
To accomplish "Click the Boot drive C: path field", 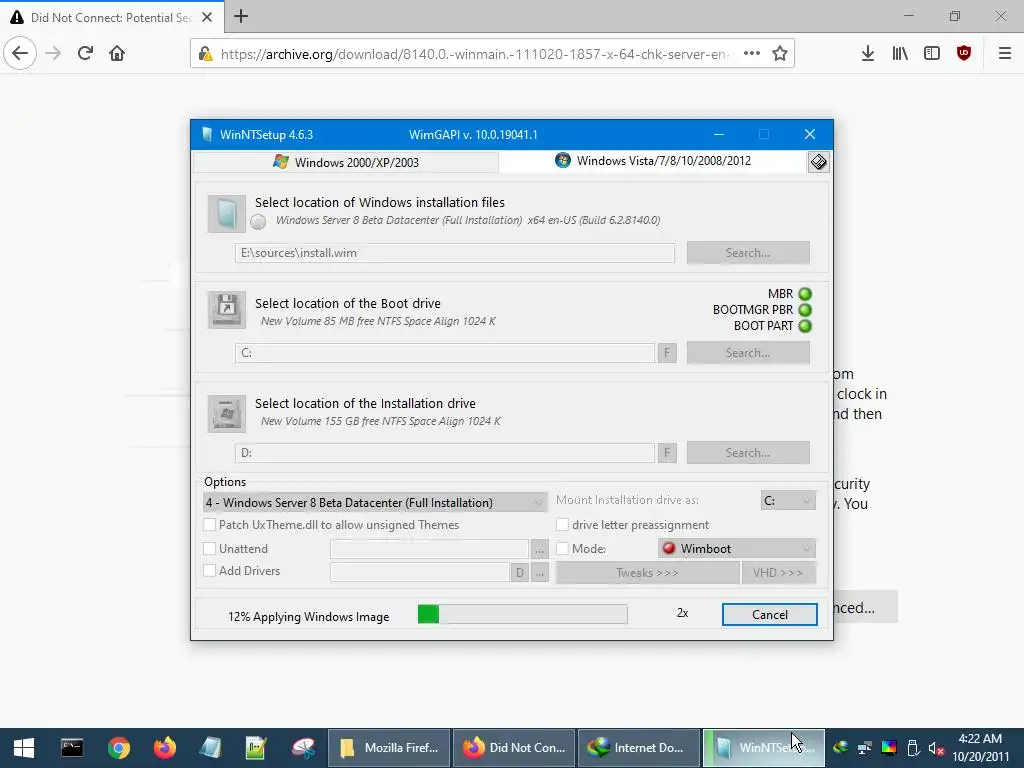I will [x=445, y=353].
